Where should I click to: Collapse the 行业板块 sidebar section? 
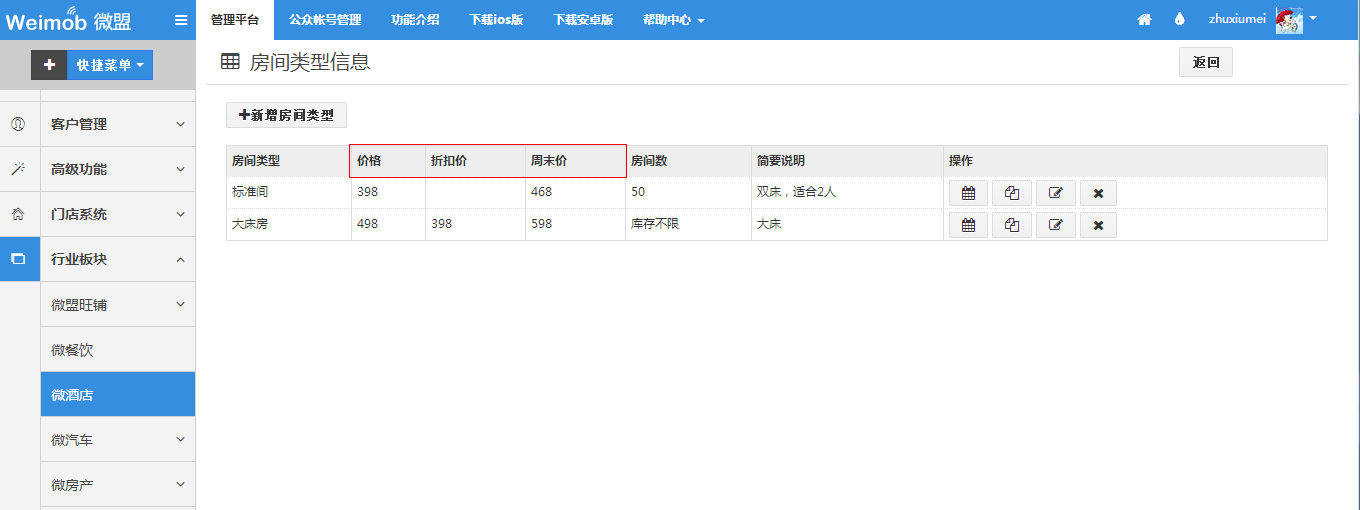coord(117,259)
